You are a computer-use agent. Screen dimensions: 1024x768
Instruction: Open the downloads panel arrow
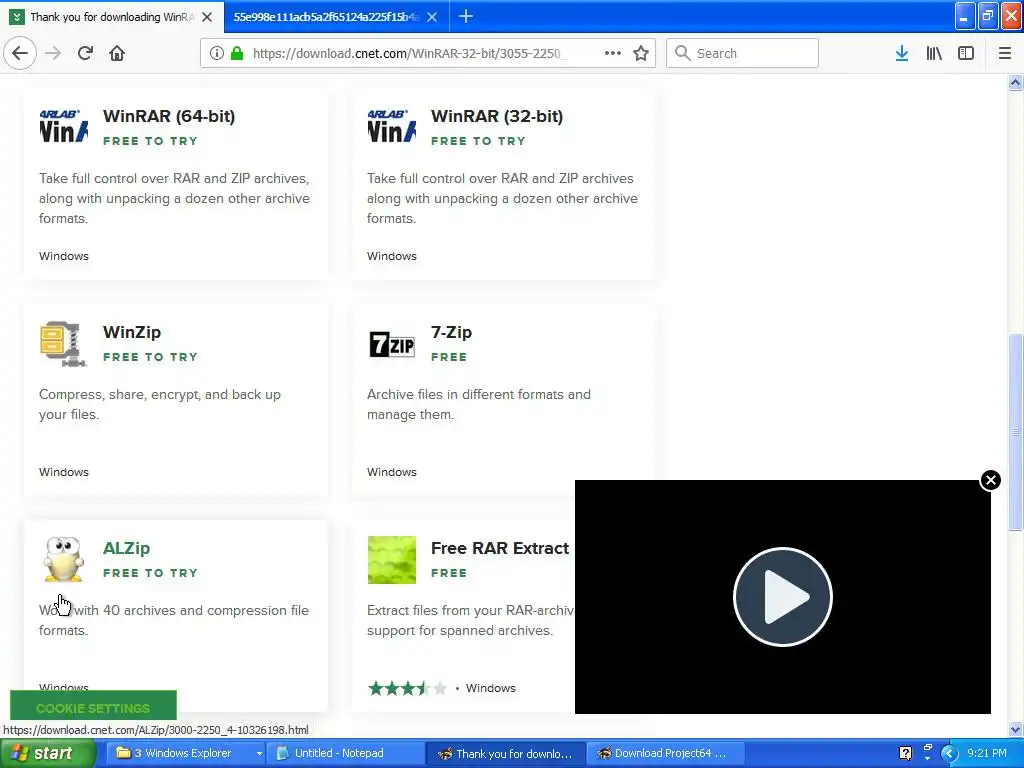tap(902, 53)
